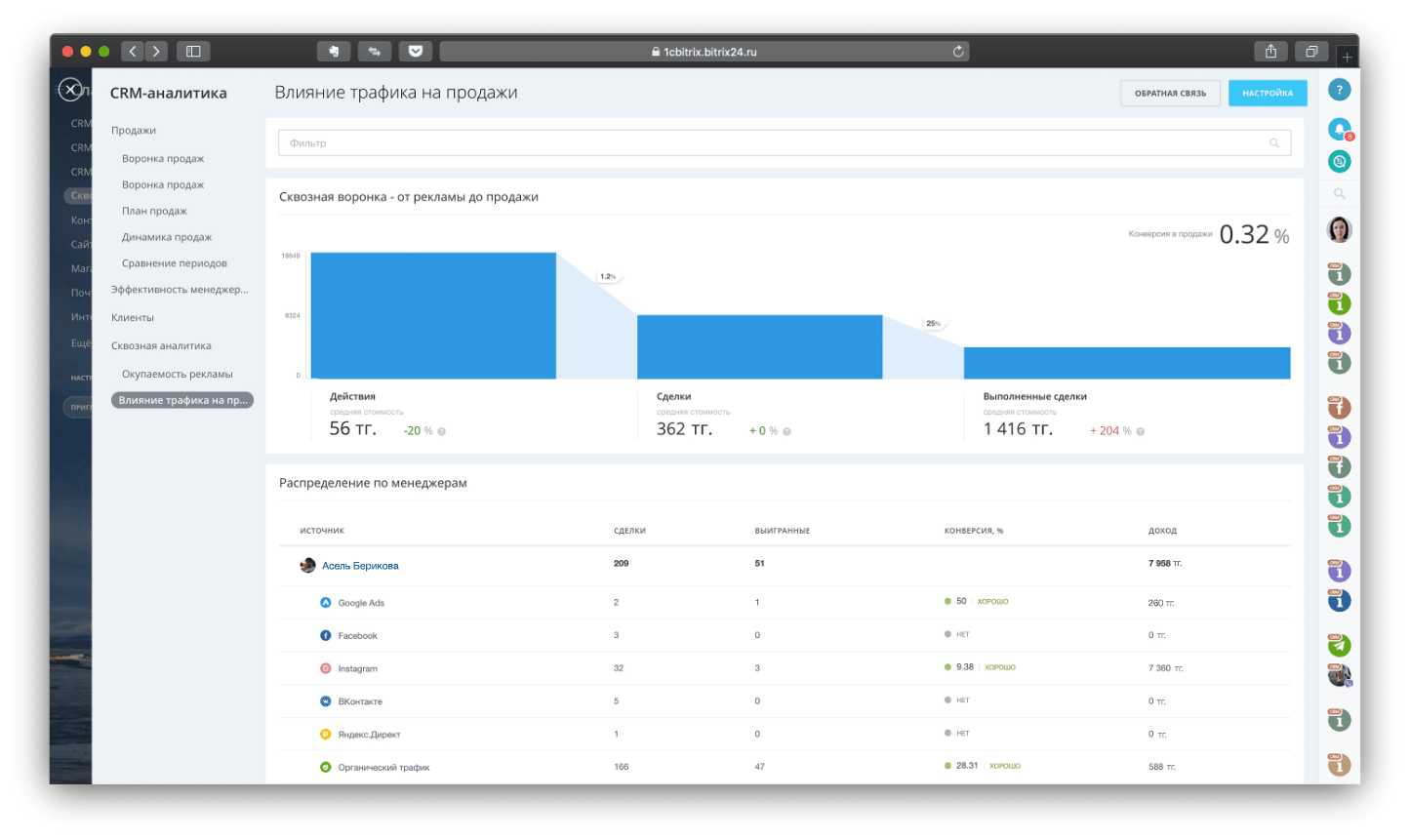Close the CRM analytics slider panel
The image size is (1410, 840).
click(x=70, y=90)
